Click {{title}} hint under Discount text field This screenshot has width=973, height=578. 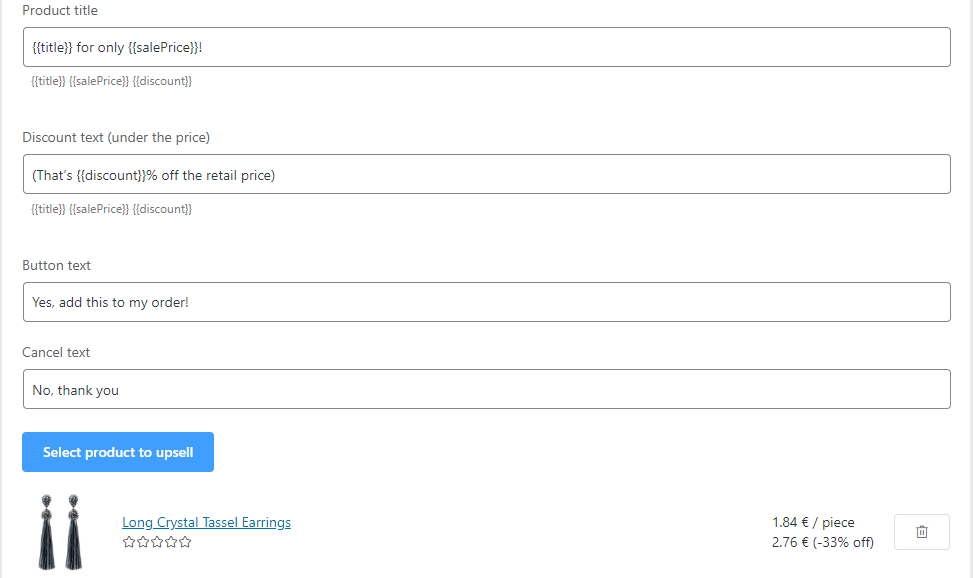pos(48,209)
